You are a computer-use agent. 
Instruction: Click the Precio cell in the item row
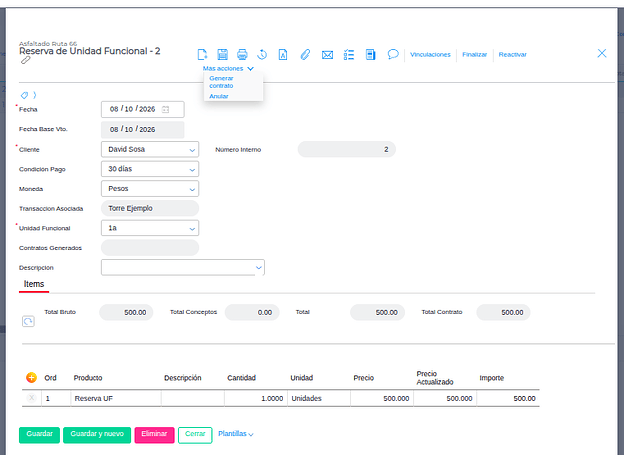coord(382,398)
